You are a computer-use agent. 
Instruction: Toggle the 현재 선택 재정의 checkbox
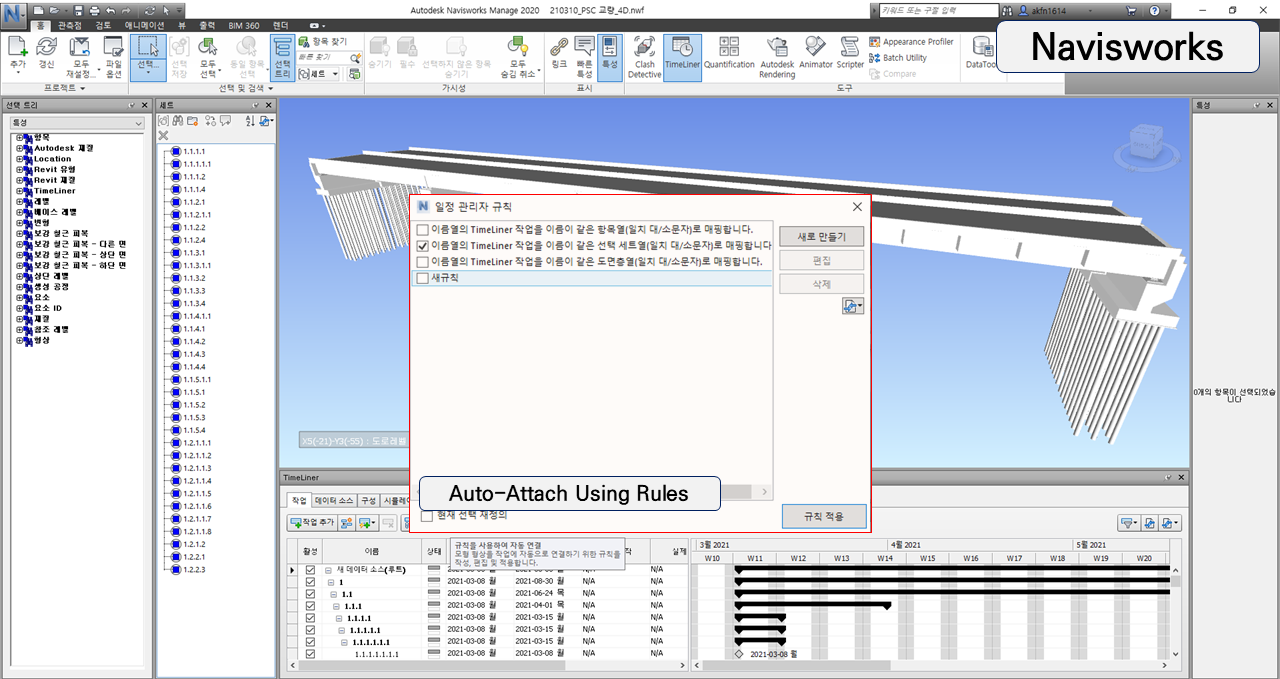(x=428, y=515)
